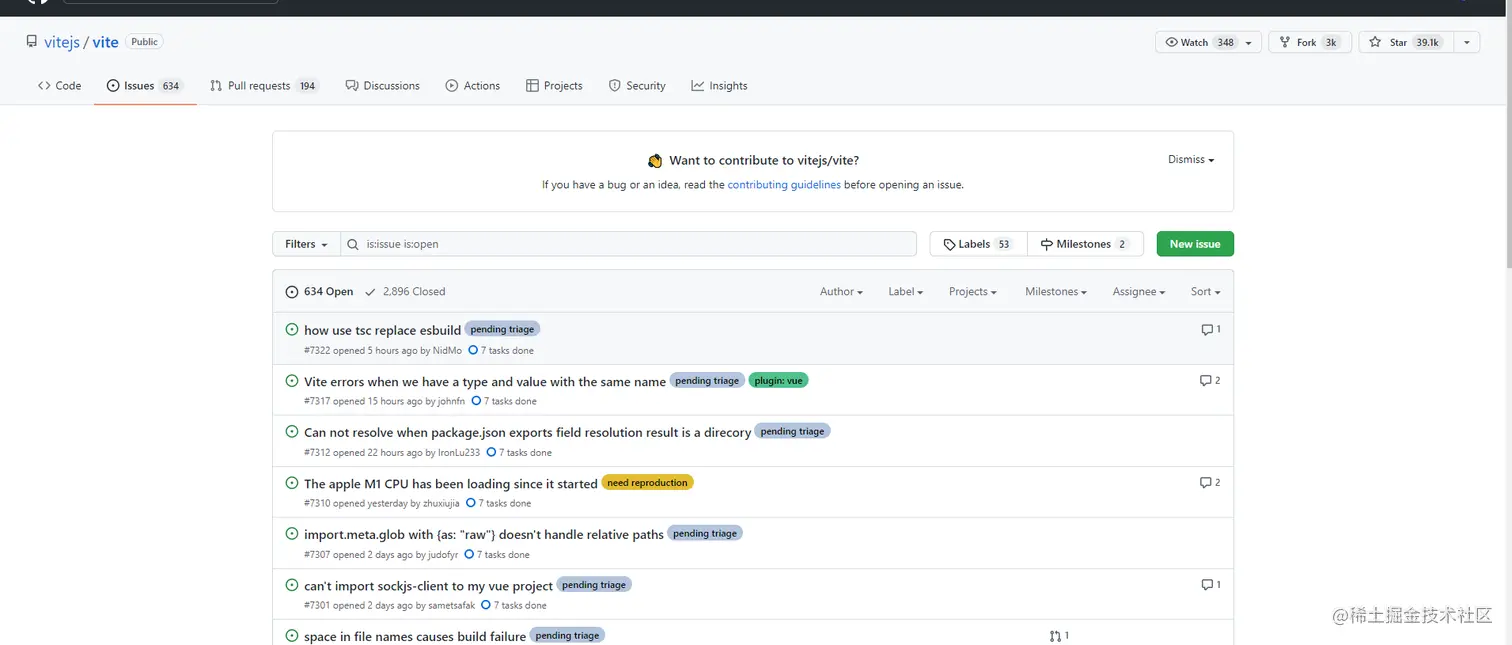Open the Projects tab
This screenshot has height=645, width=1512.
pyautogui.click(x=554, y=86)
